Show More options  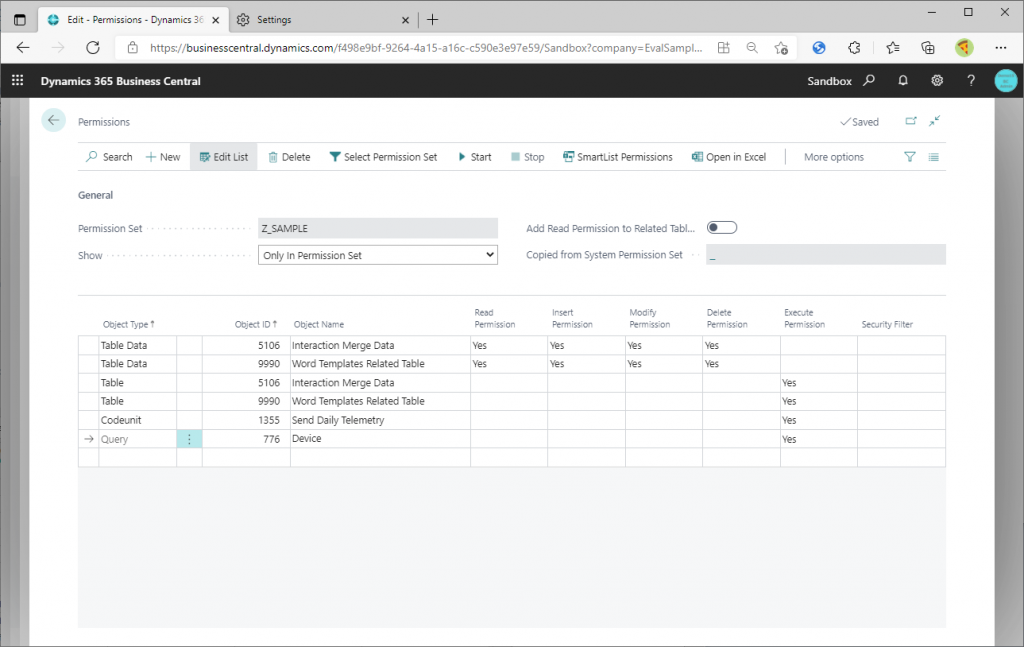click(833, 157)
